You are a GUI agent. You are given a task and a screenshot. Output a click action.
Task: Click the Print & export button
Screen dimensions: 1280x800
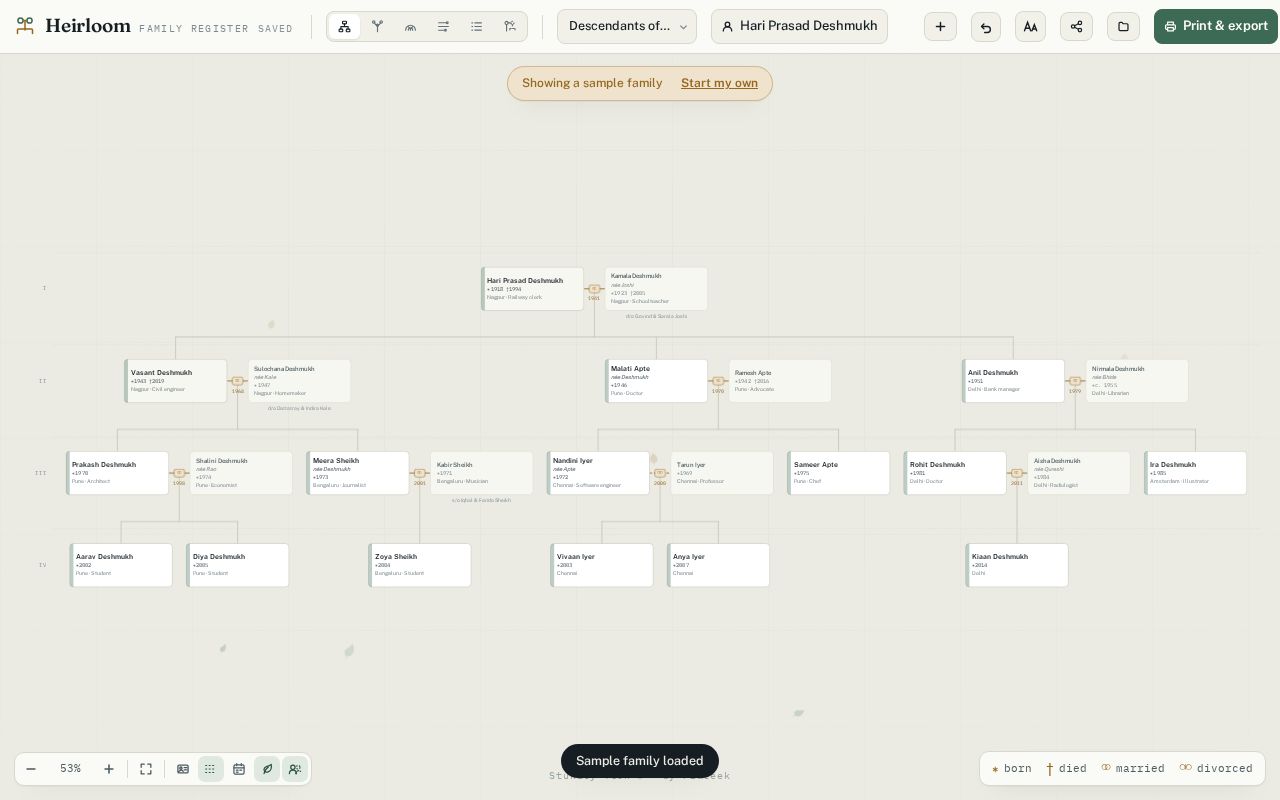pyautogui.click(x=1216, y=27)
